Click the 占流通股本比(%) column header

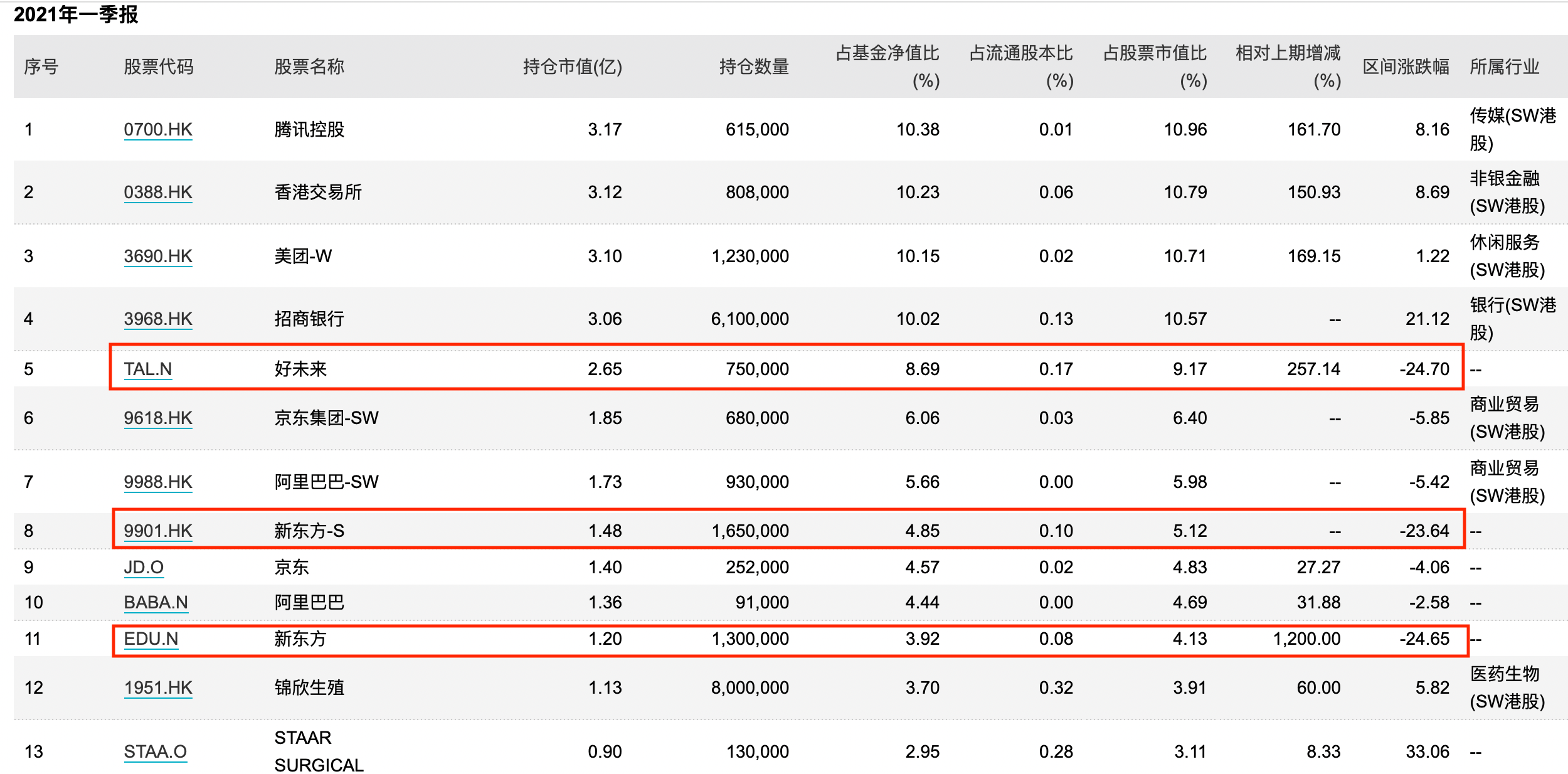coord(1021,66)
